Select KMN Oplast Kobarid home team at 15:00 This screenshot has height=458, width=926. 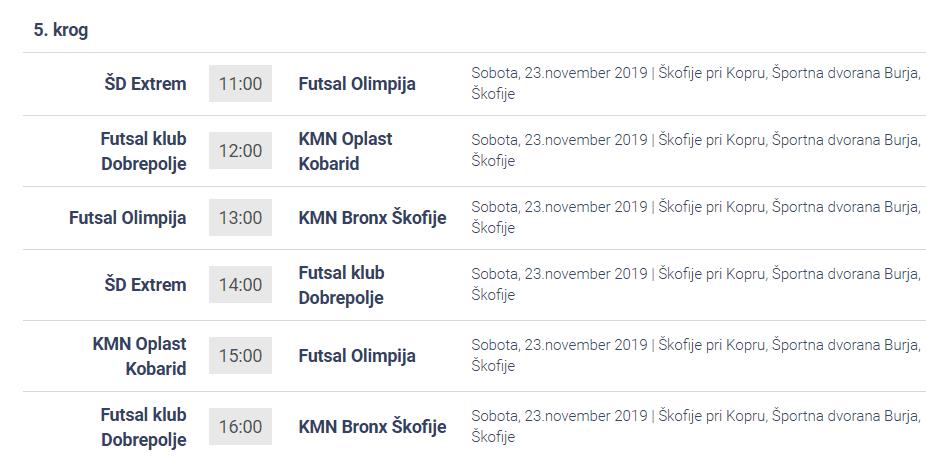139,356
